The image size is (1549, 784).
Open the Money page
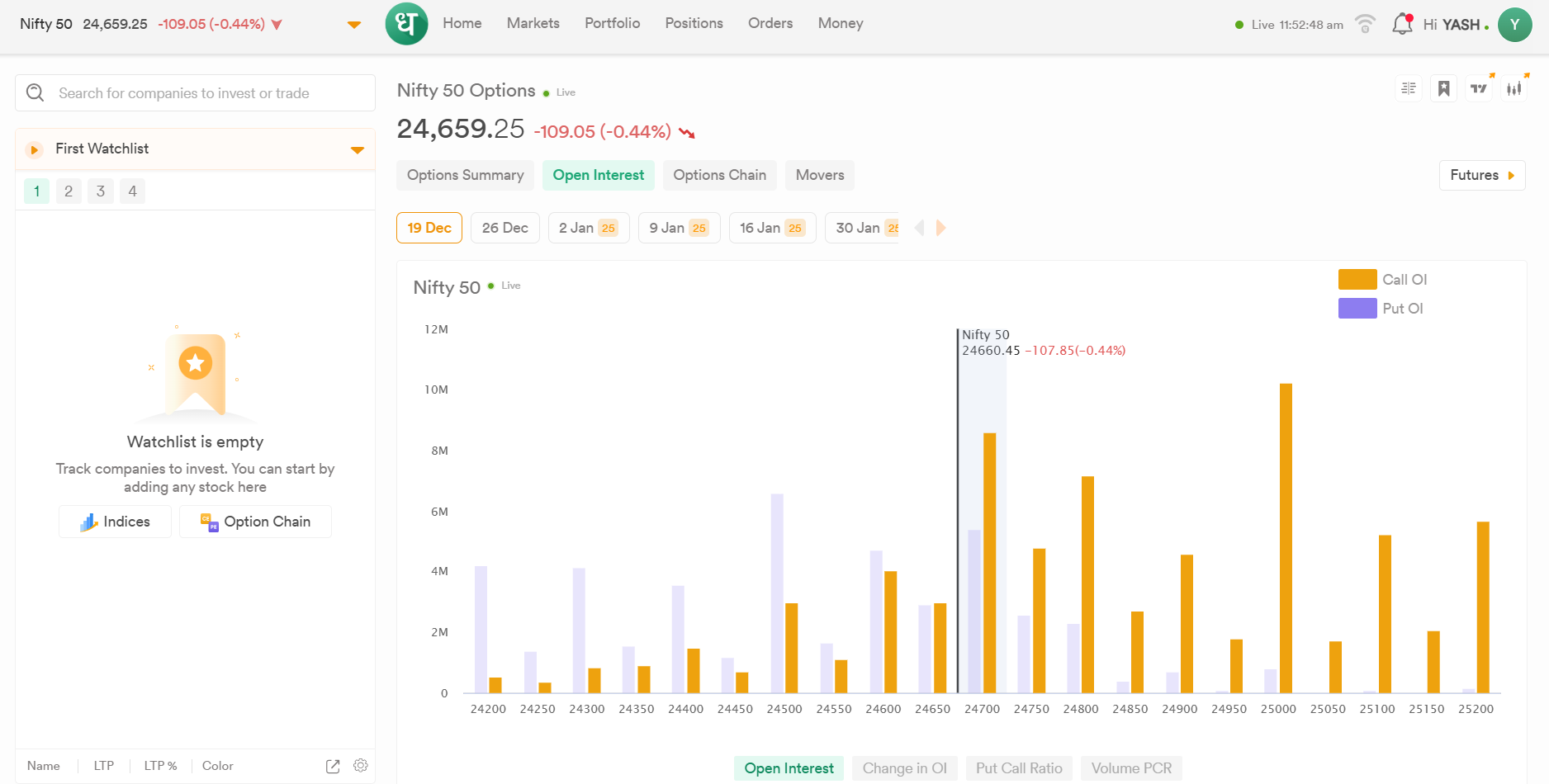(841, 23)
